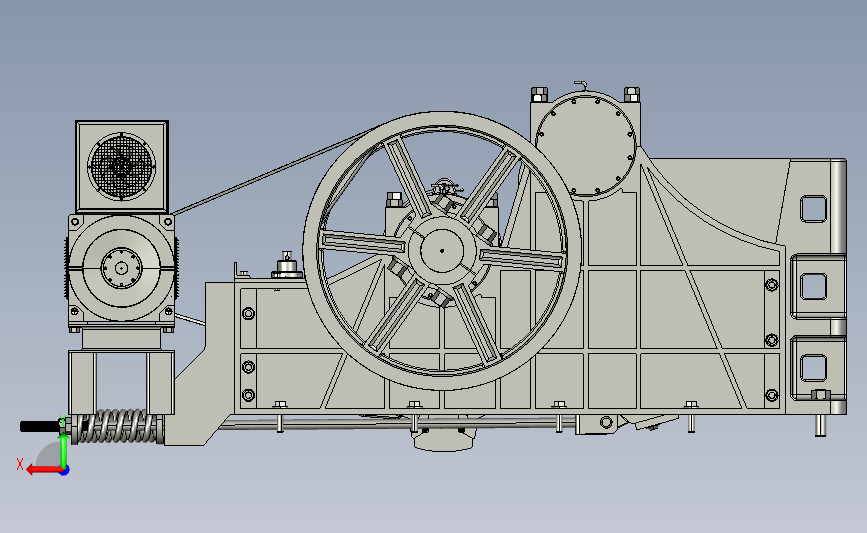
Task: Select the round bolted bearing cover at top
Action: (x=586, y=144)
